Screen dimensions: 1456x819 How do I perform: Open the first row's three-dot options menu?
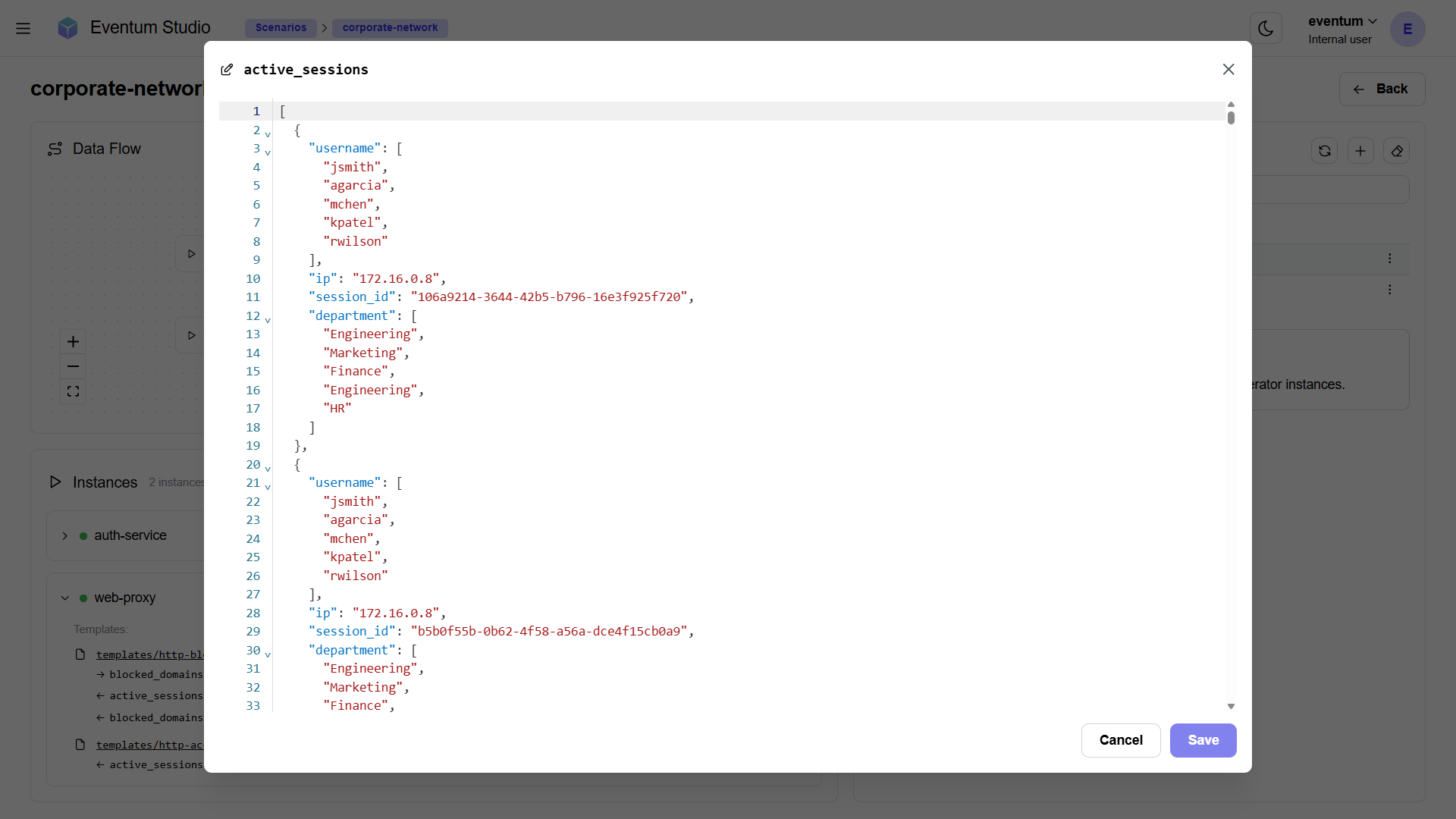pos(1389,259)
